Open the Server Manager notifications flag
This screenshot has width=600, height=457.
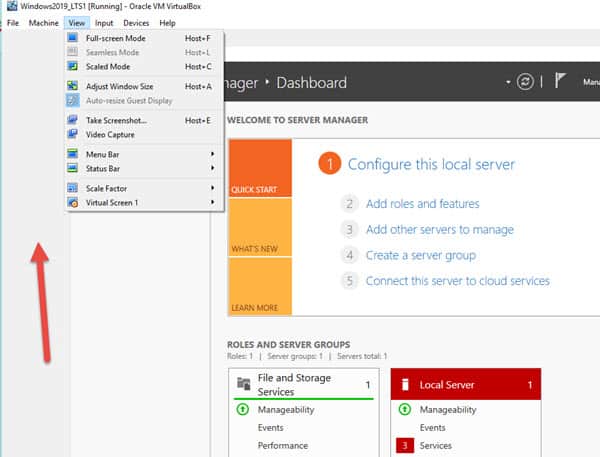[x=560, y=81]
